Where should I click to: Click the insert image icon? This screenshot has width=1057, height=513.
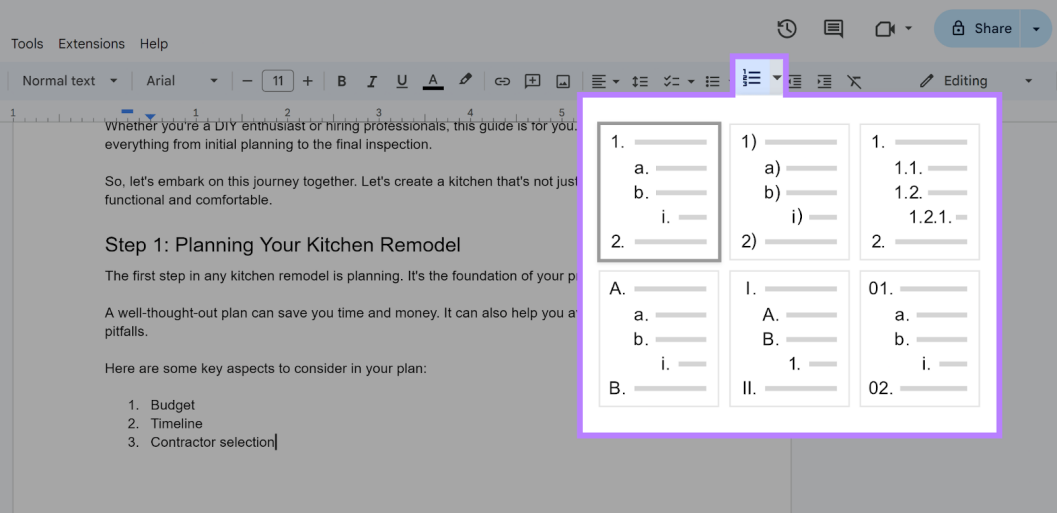(x=562, y=81)
